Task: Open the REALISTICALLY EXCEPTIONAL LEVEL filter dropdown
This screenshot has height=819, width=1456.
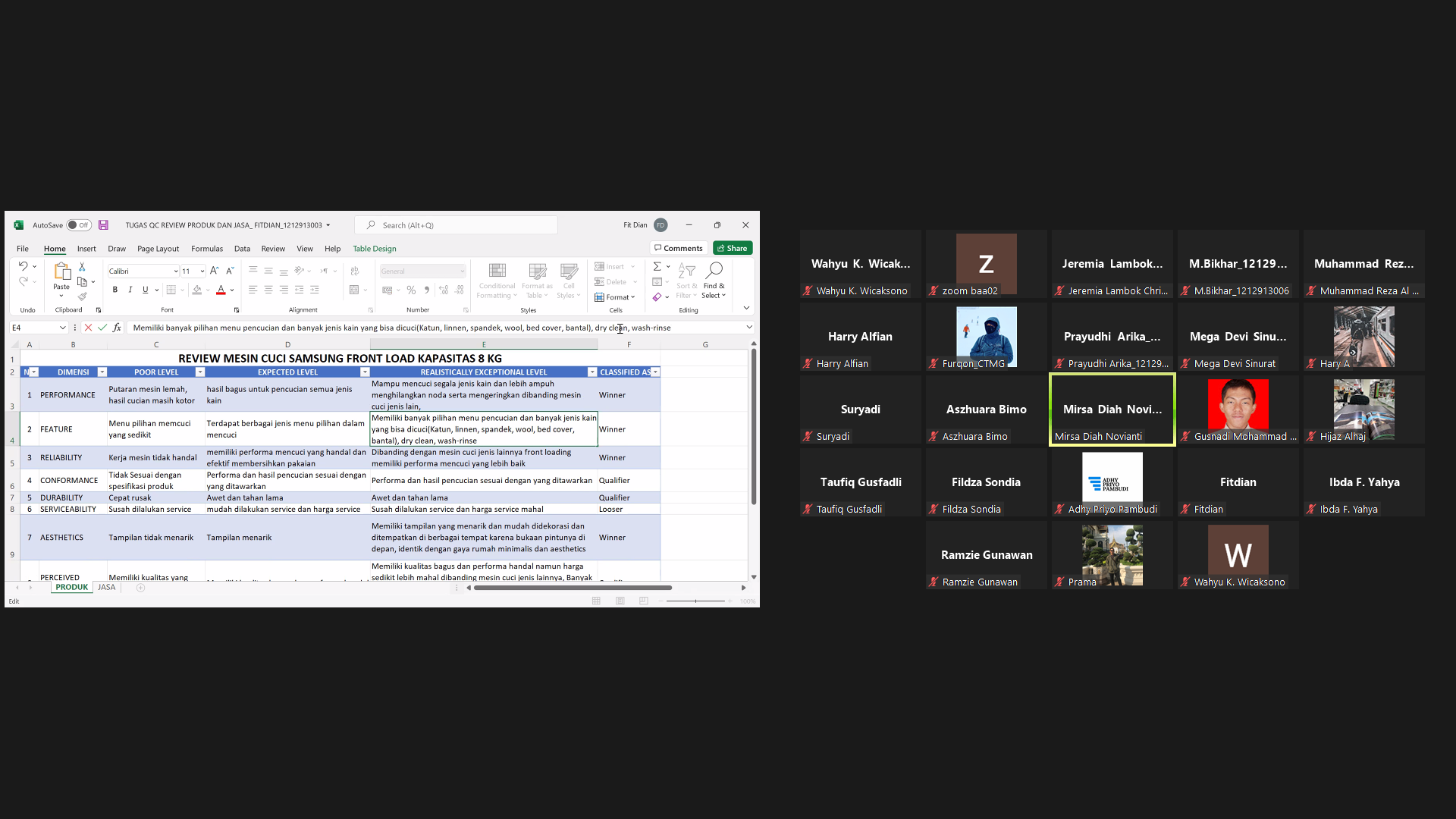Action: [x=592, y=372]
